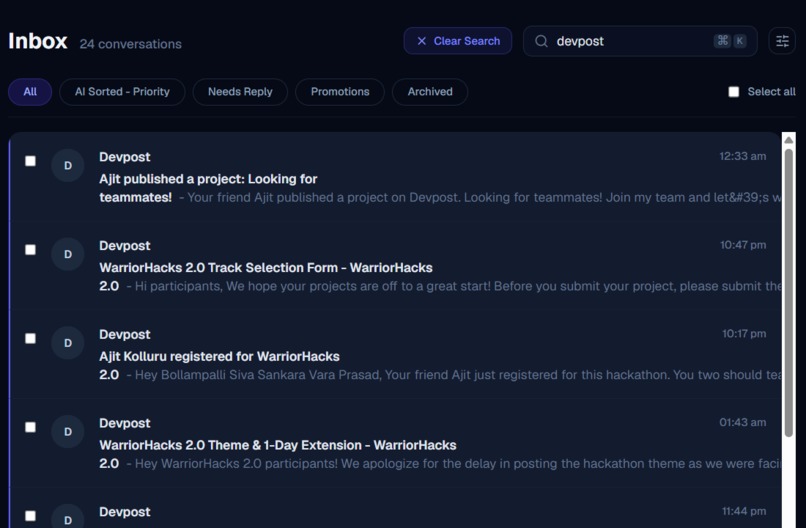Viewport: 806px width, 528px height.
Task: Click the D avatar beside the Ajit Kolluru registered email
Action: [x=68, y=343]
